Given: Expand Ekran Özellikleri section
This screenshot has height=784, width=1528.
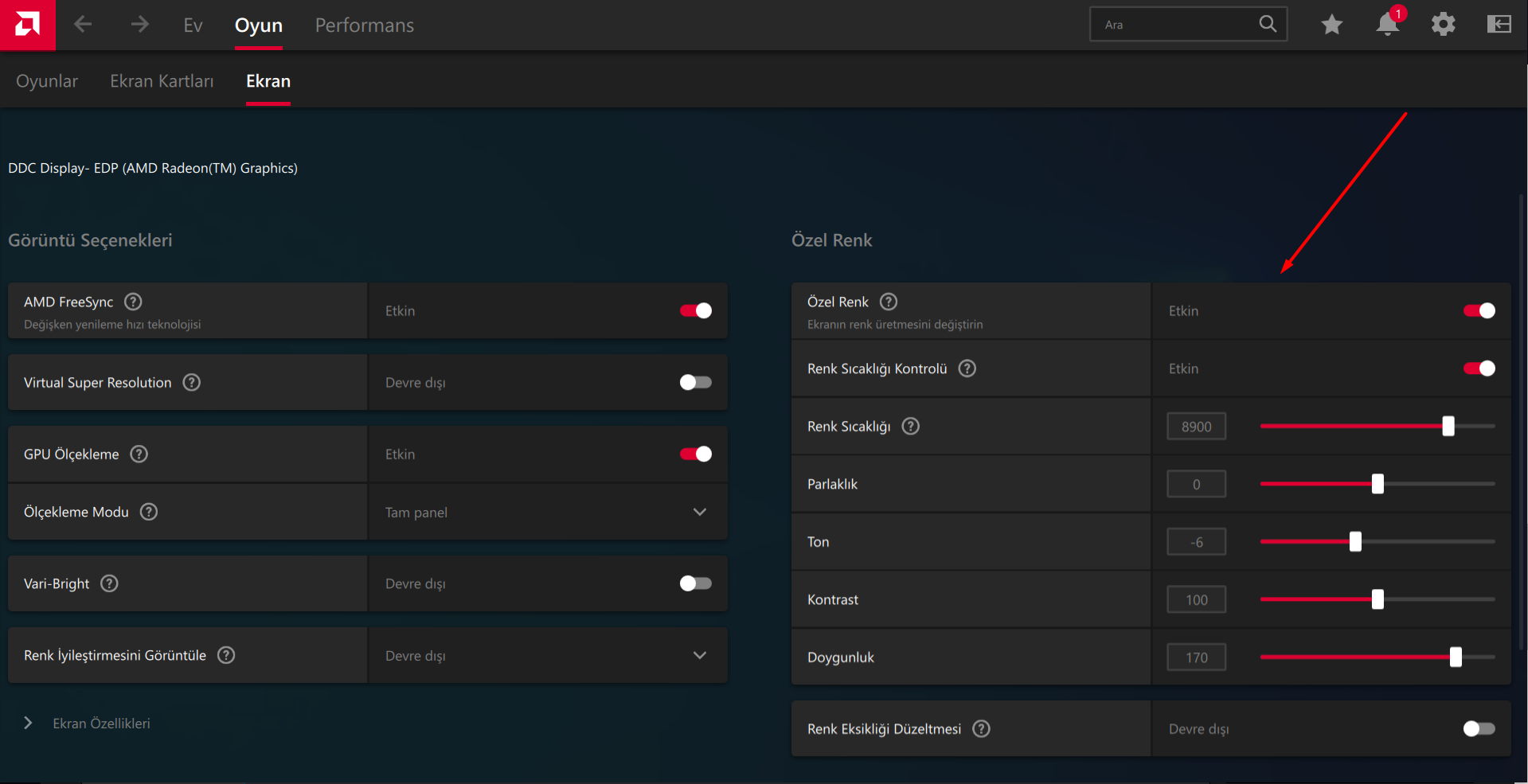Looking at the screenshot, I should [x=88, y=724].
